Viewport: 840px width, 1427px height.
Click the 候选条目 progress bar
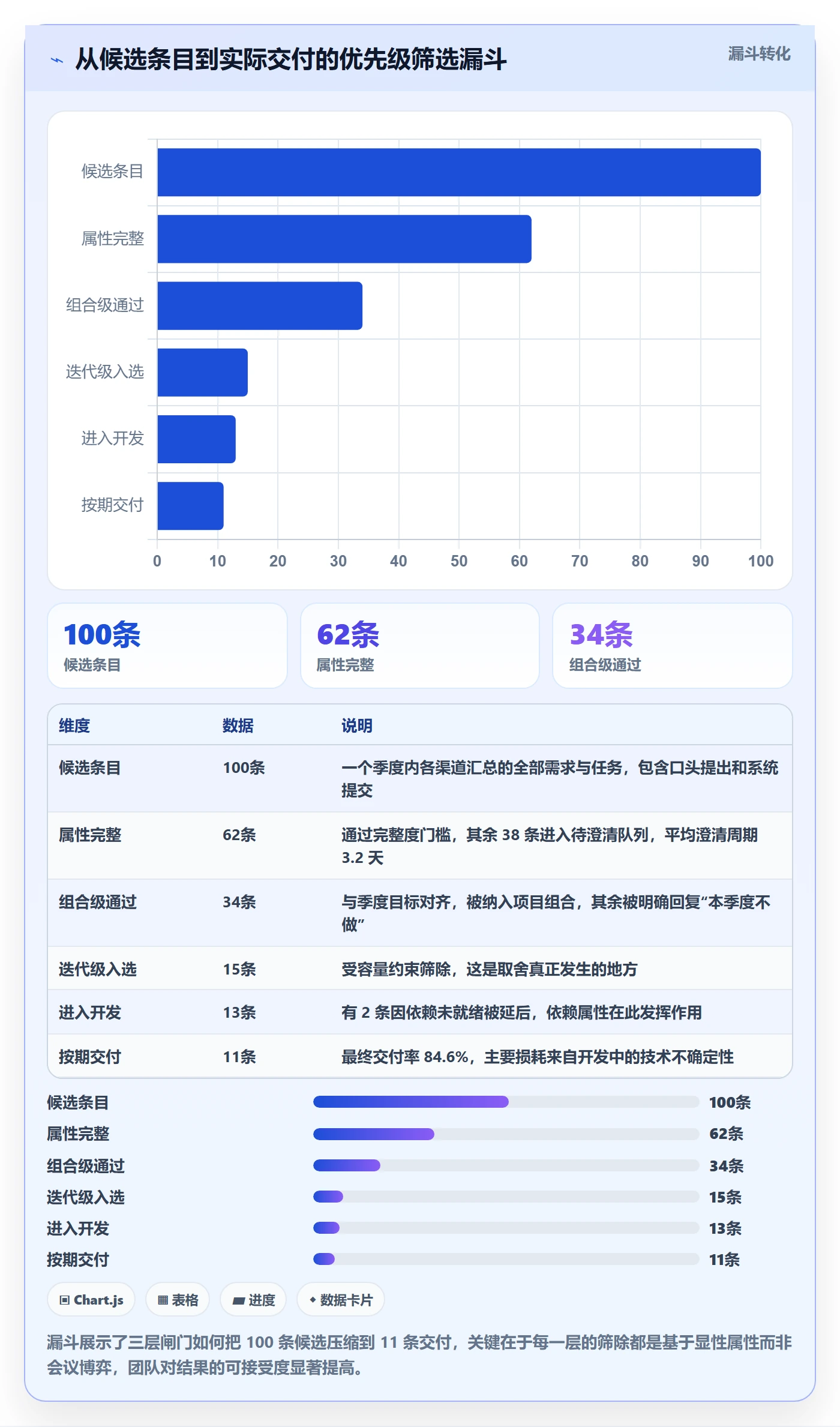point(506,1102)
